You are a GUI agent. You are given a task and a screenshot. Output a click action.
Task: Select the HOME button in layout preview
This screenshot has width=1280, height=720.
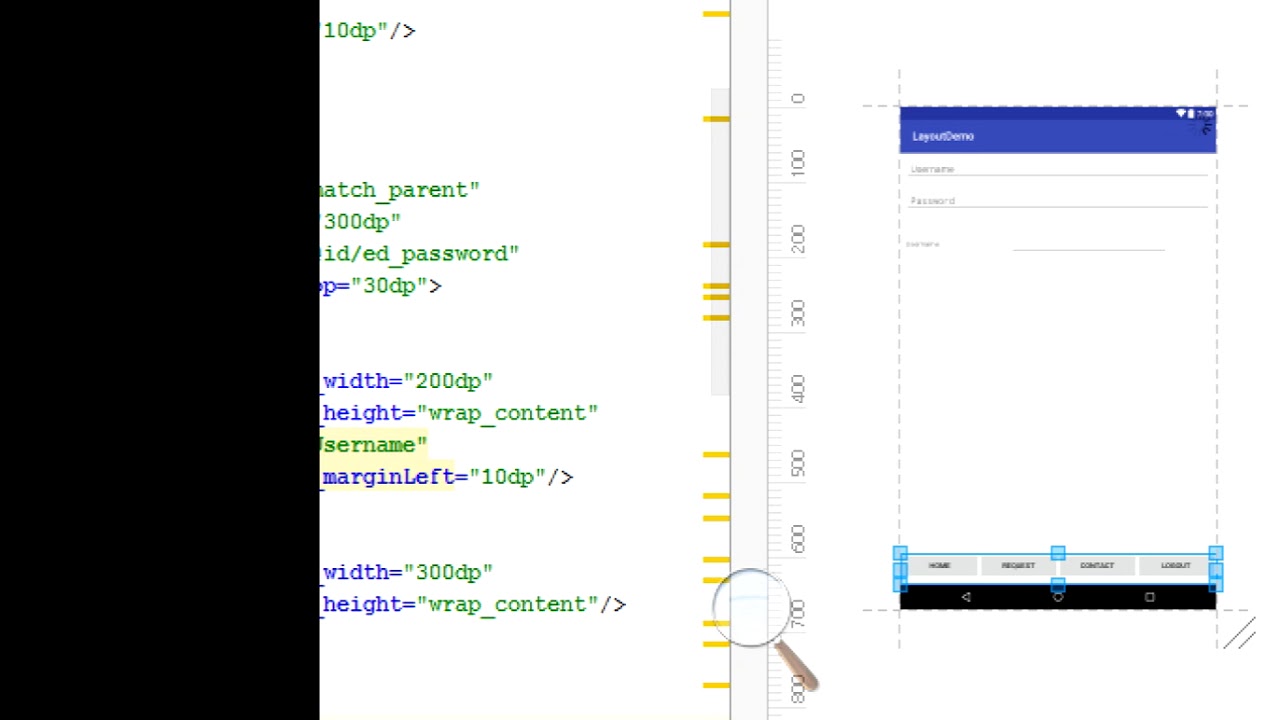click(x=939, y=566)
